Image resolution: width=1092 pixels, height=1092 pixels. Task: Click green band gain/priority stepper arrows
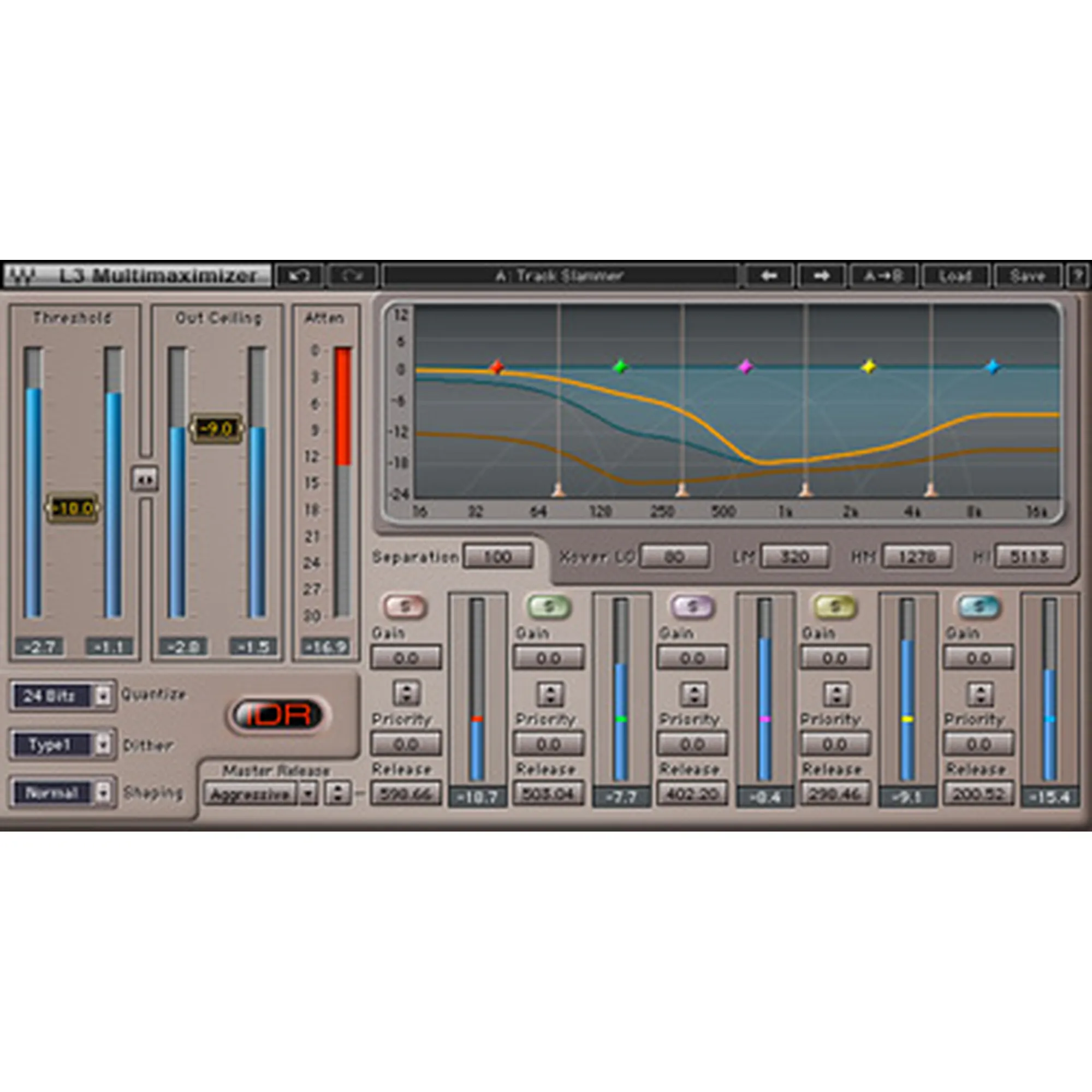(550, 693)
